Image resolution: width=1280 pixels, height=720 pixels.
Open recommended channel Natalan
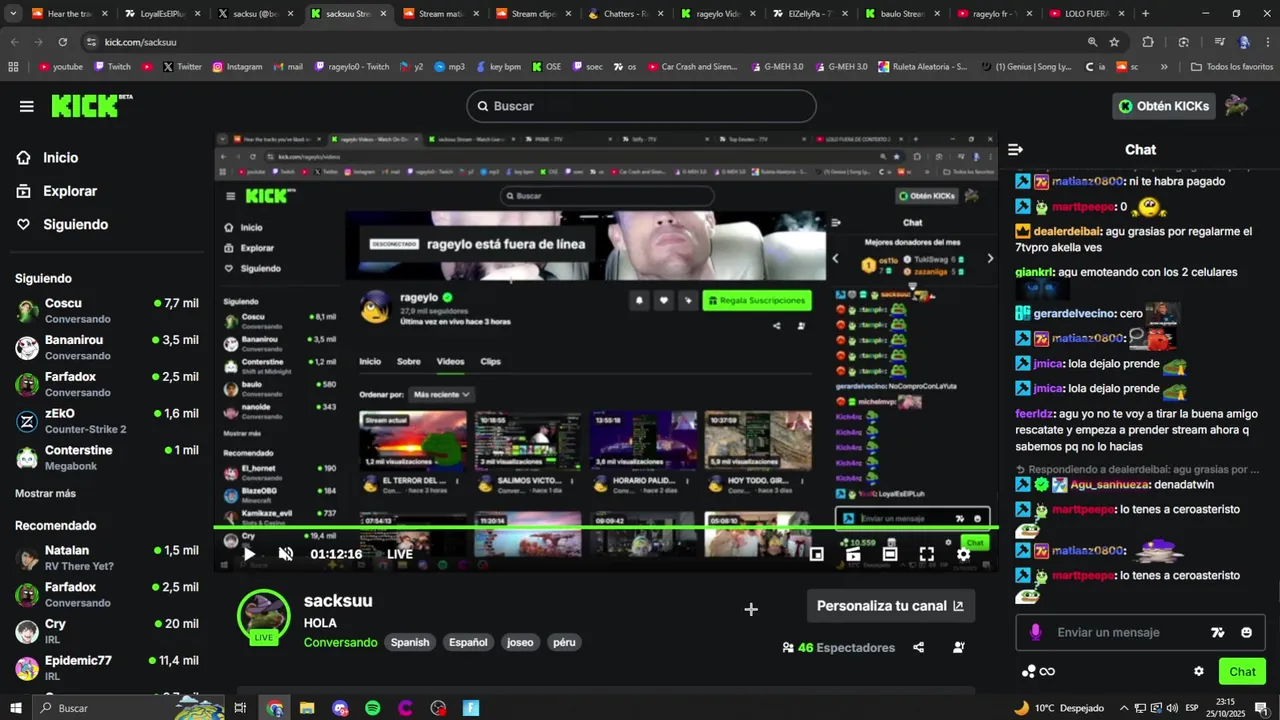(x=107, y=557)
